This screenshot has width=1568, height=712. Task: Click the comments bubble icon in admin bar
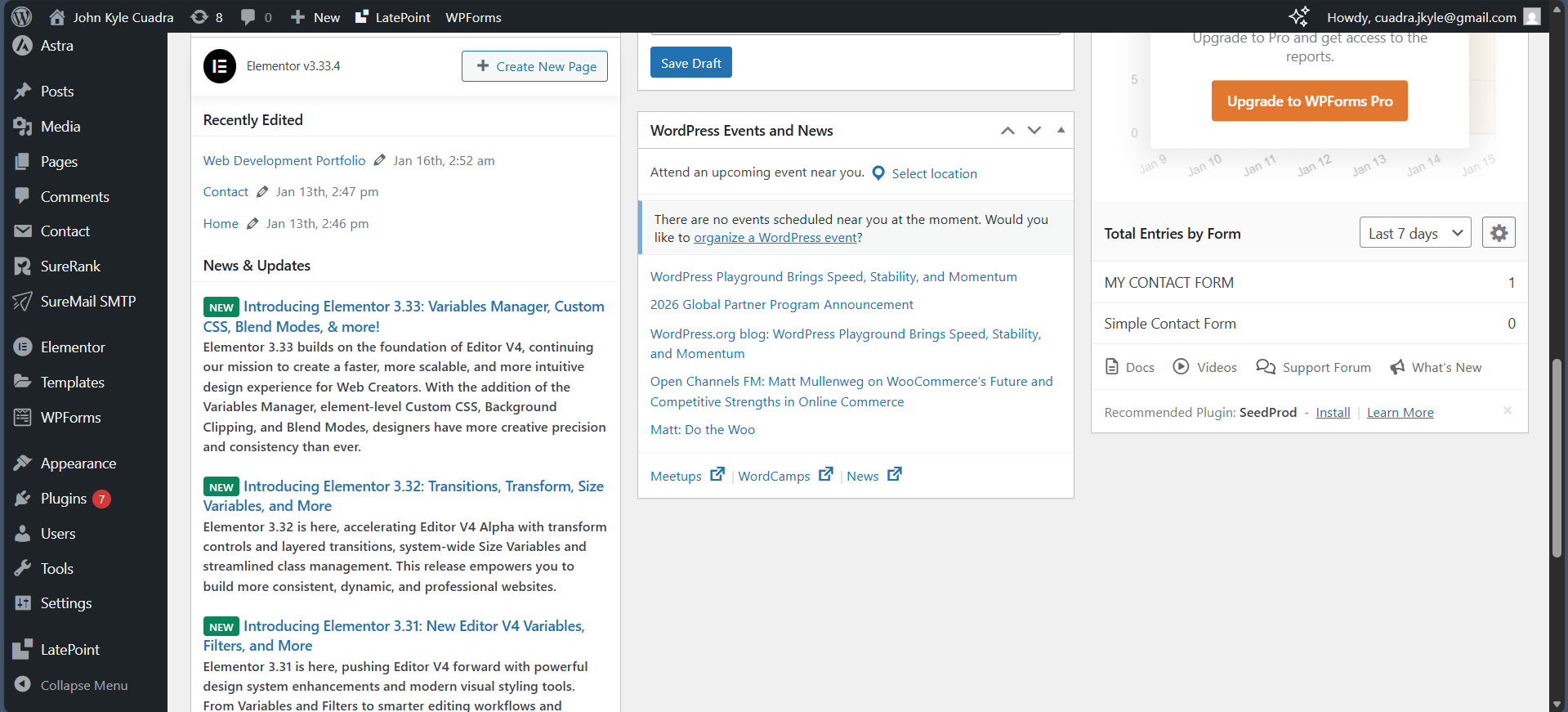(248, 17)
